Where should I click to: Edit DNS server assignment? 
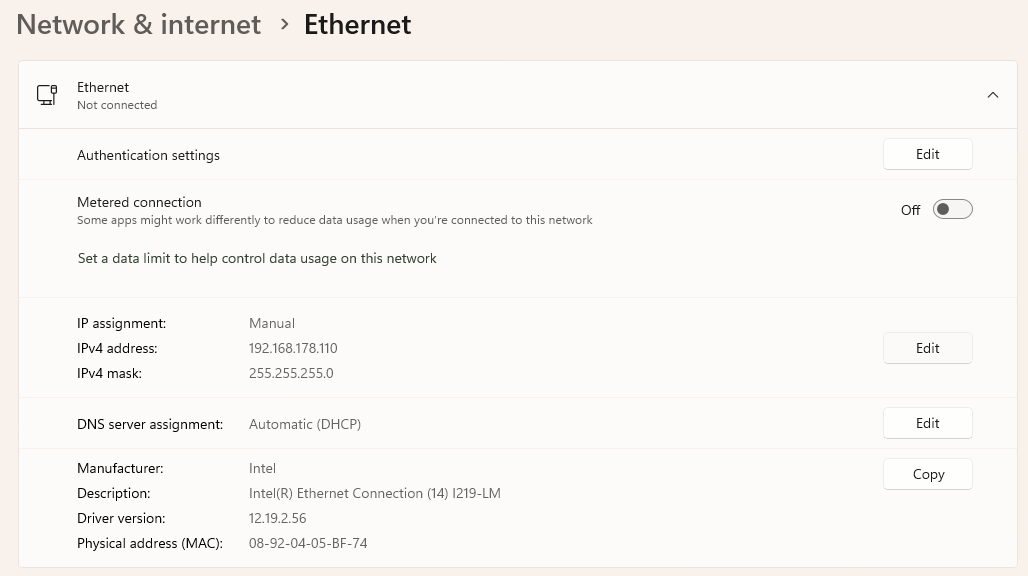[x=927, y=423]
